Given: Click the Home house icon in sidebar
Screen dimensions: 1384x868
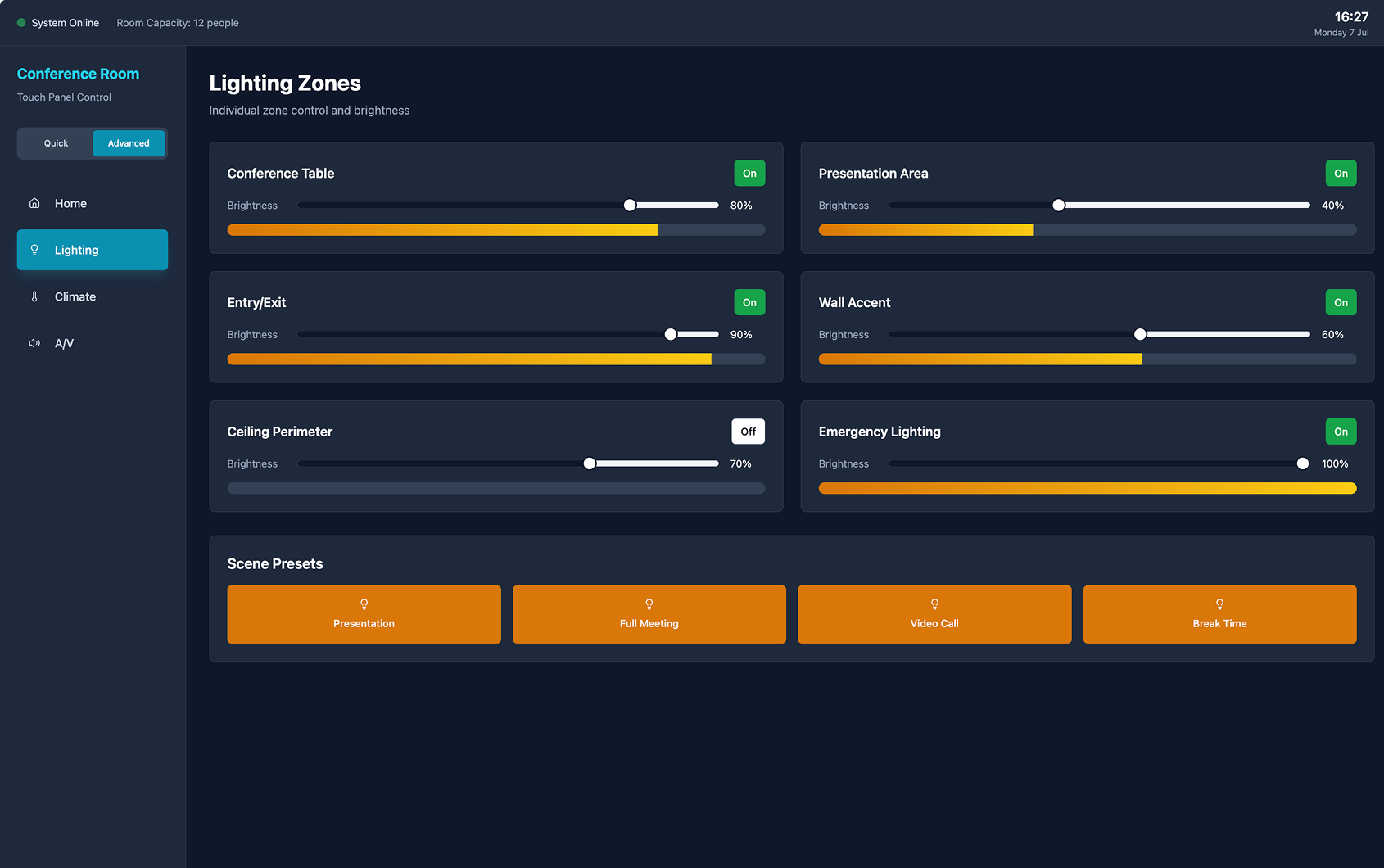Looking at the screenshot, I should pos(34,203).
